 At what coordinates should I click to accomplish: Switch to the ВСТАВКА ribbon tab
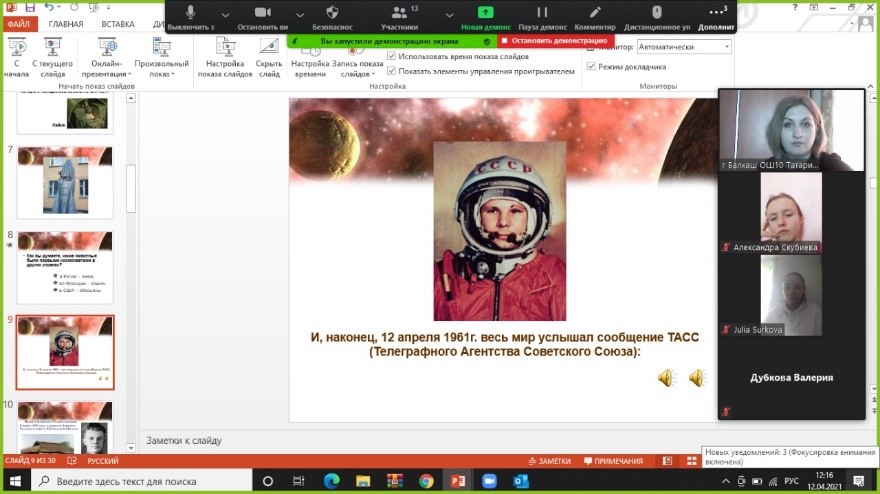coord(118,23)
